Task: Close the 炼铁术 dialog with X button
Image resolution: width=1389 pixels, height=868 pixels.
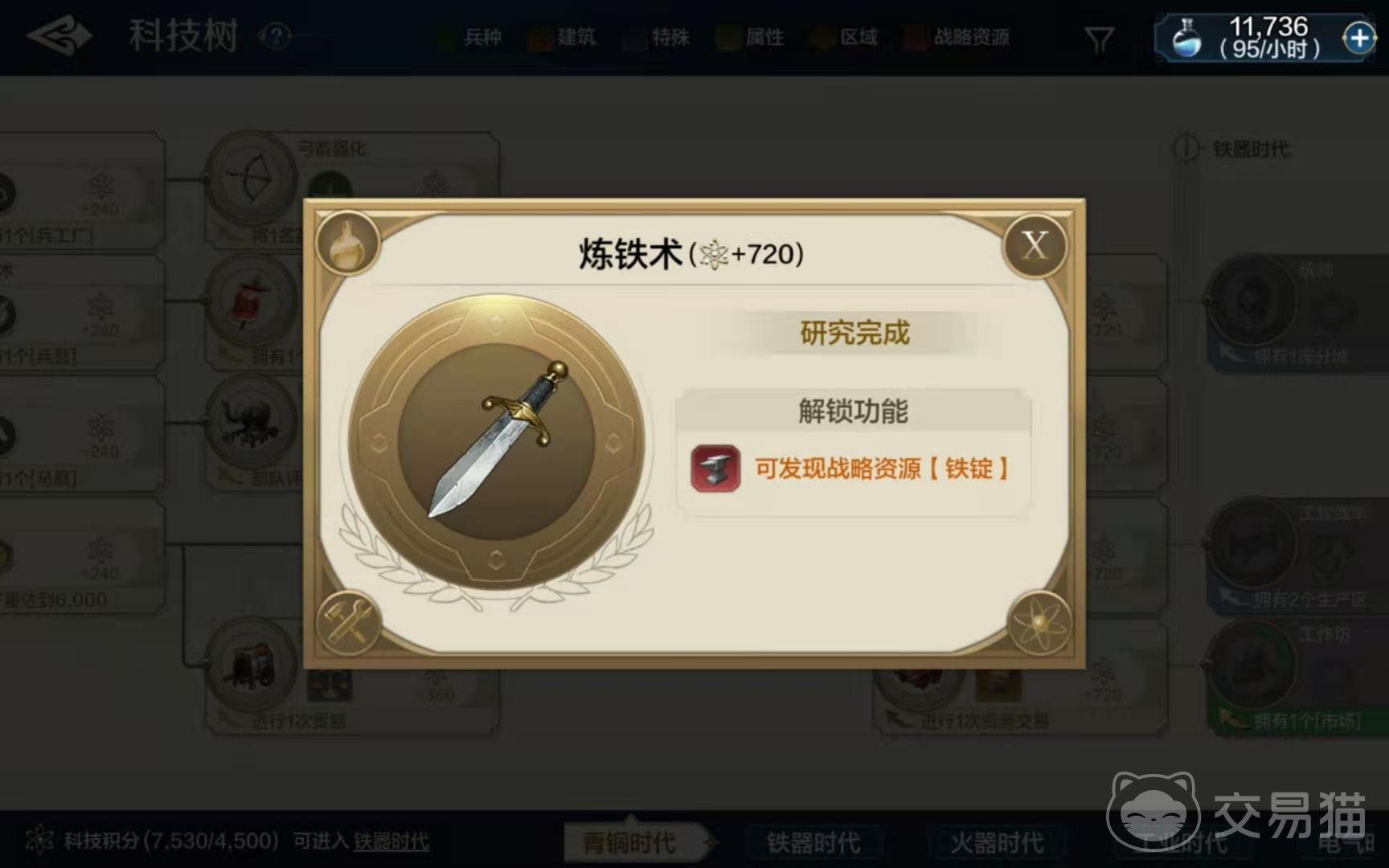Action: (x=1035, y=246)
